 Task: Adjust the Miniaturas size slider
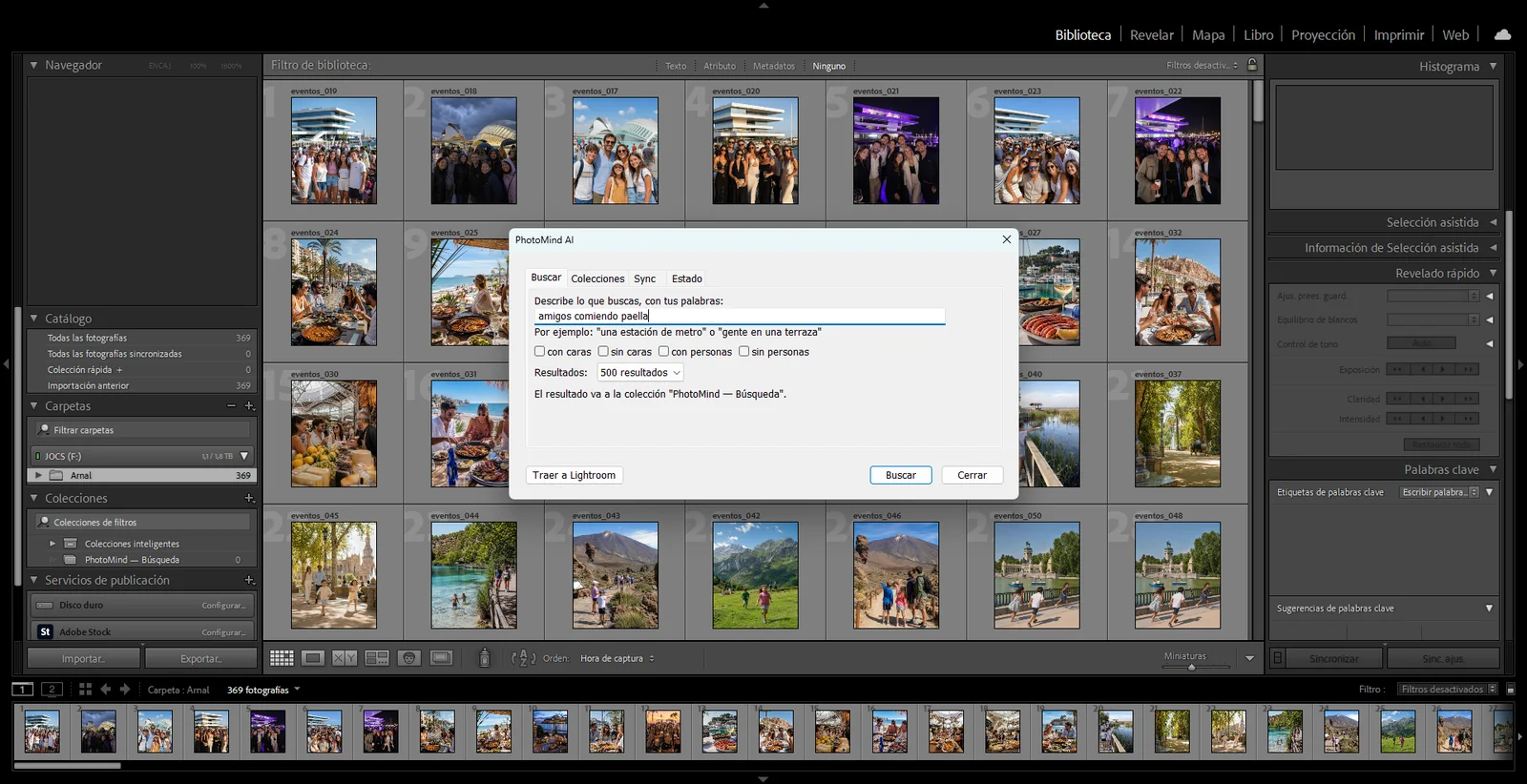(1191, 667)
